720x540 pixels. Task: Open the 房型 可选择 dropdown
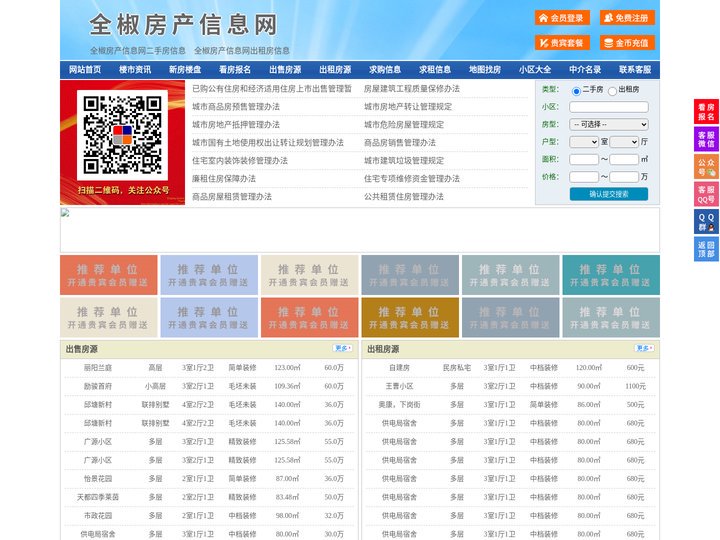[x=609, y=124]
